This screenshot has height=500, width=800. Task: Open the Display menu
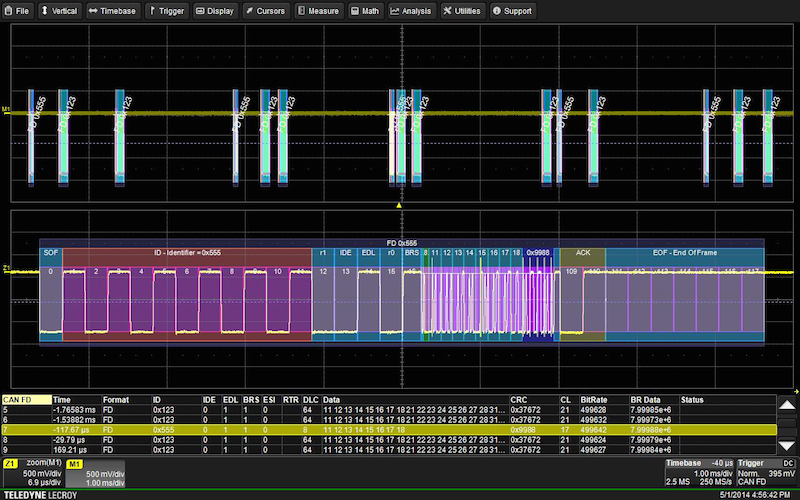(x=215, y=11)
